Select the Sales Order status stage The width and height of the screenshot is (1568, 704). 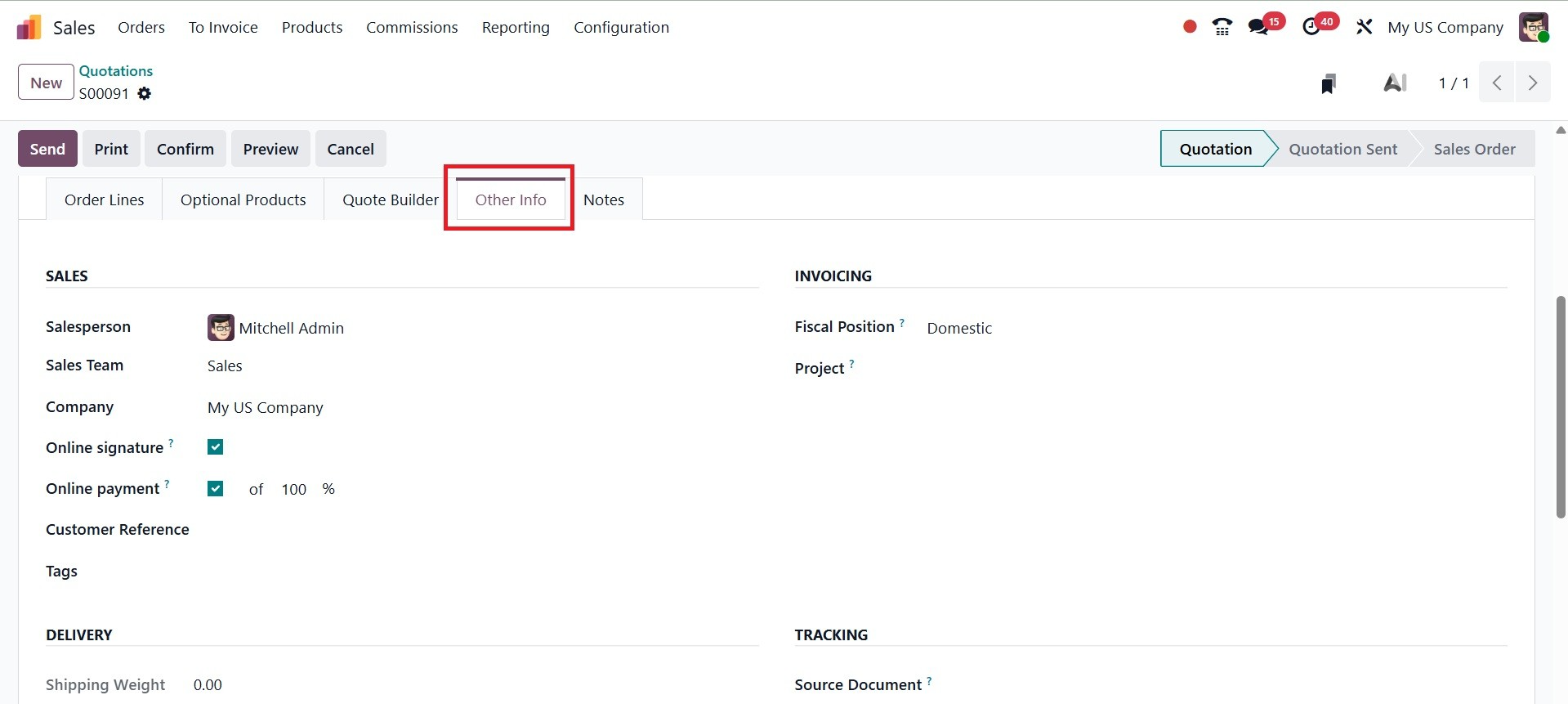click(x=1474, y=149)
